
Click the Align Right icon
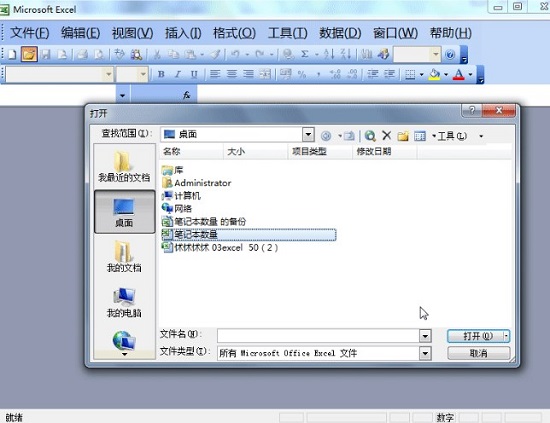(x=249, y=74)
